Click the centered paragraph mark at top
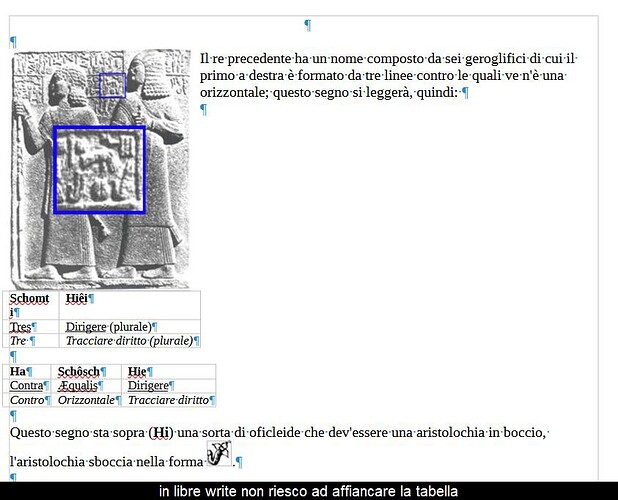This screenshot has width=618, height=500. click(308, 25)
